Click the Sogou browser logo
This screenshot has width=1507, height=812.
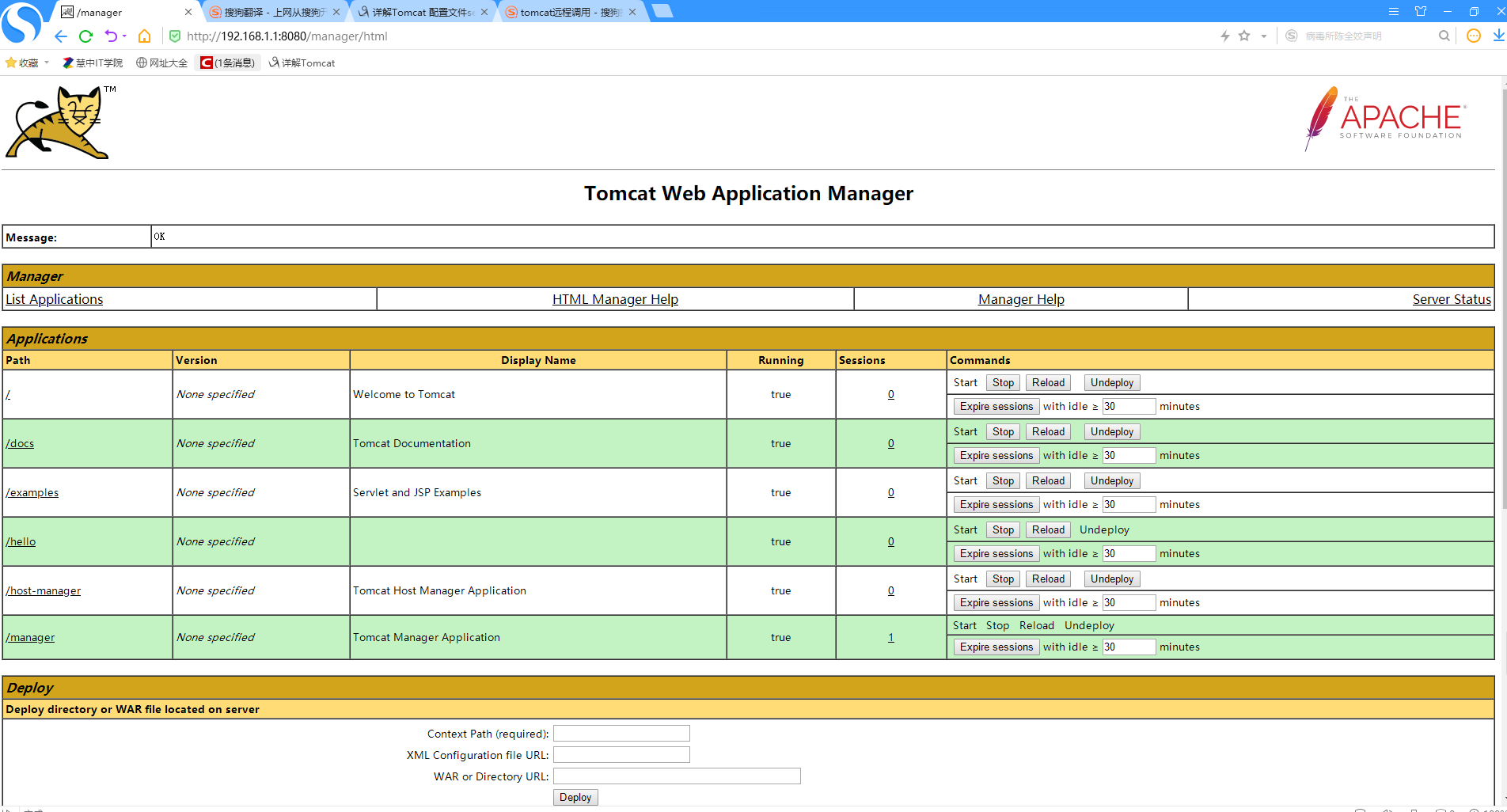pos(21,22)
